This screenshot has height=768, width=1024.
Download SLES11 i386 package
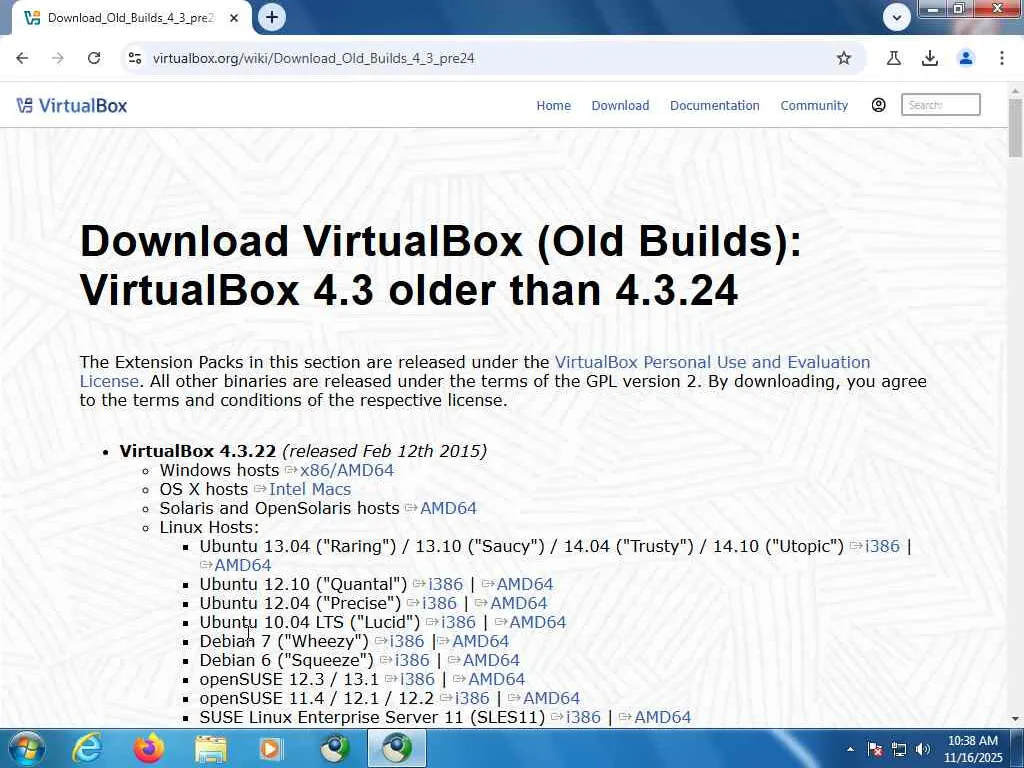tap(583, 717)
